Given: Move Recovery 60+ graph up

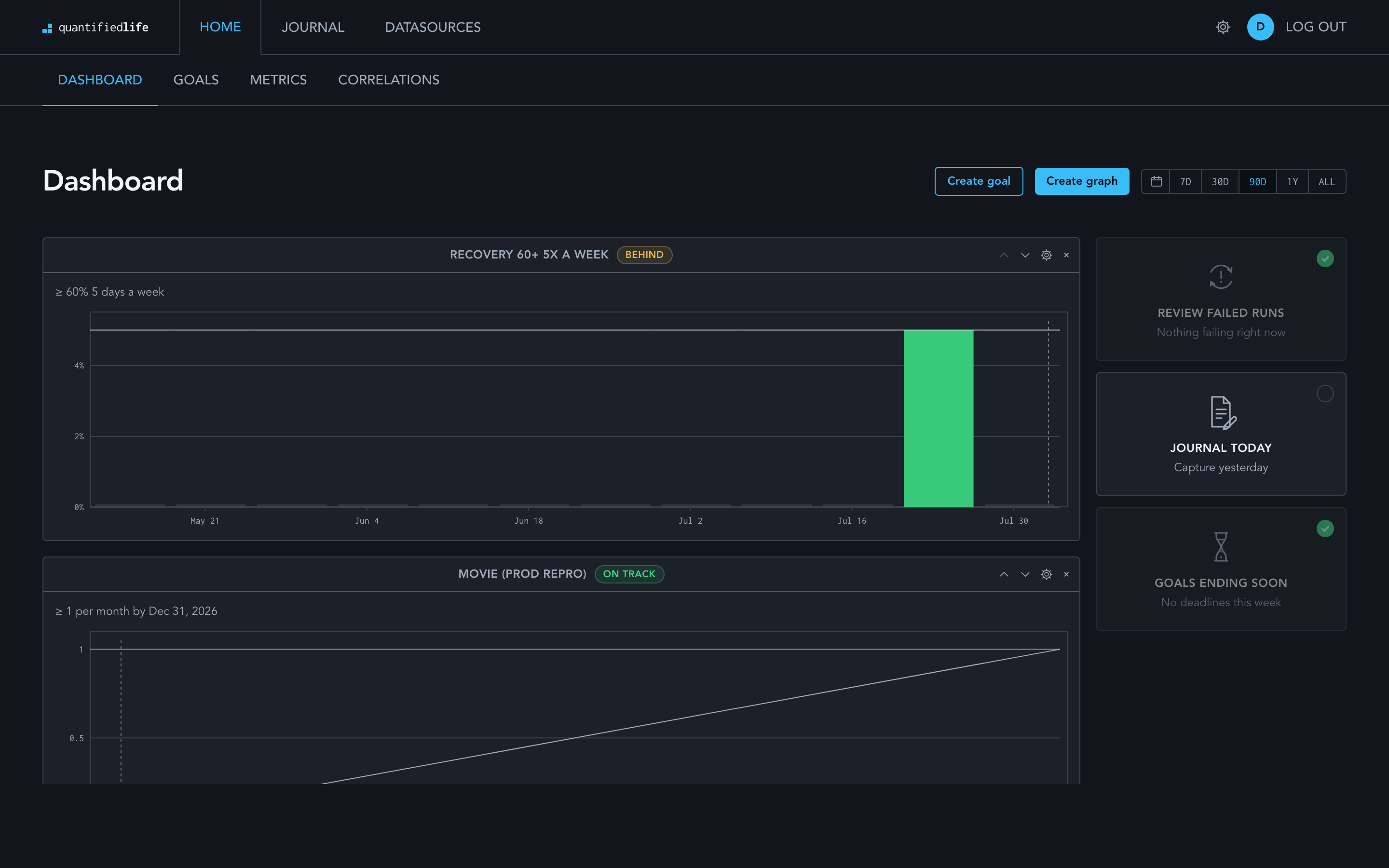Looking at the screenshot, I should [x=1004, y=255].
